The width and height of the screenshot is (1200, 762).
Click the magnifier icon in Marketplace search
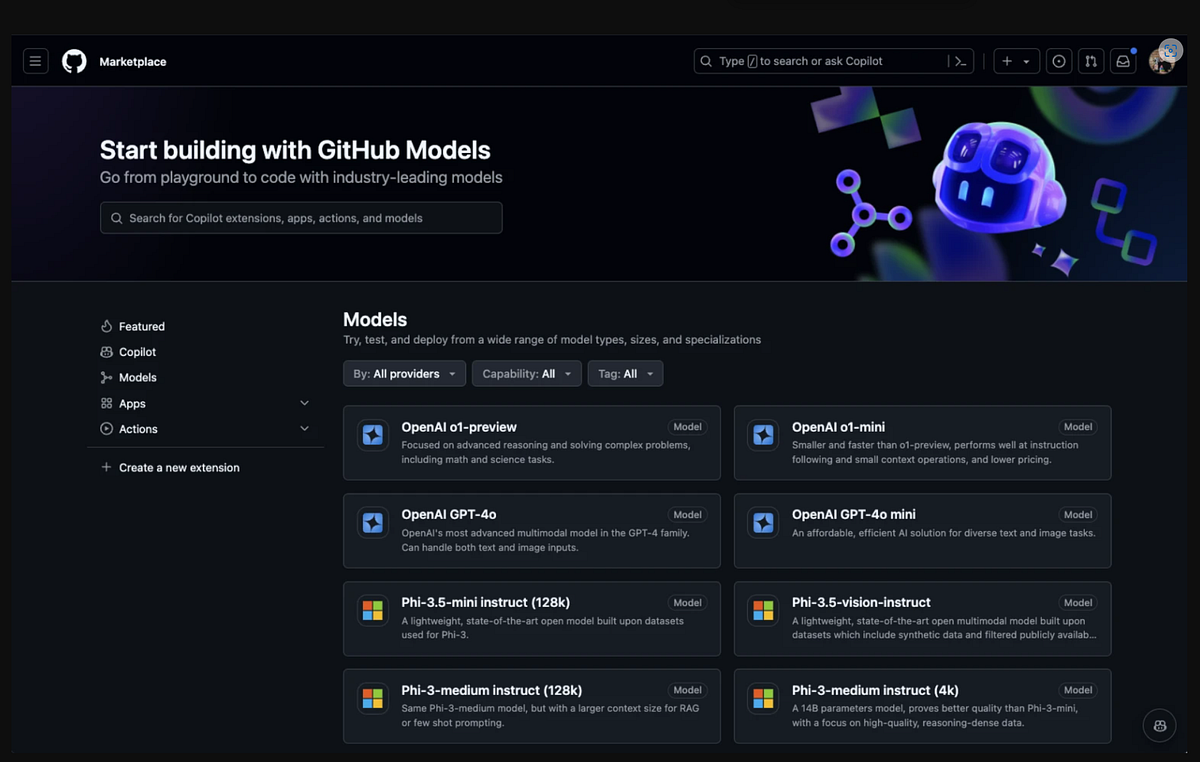point(117,218)
